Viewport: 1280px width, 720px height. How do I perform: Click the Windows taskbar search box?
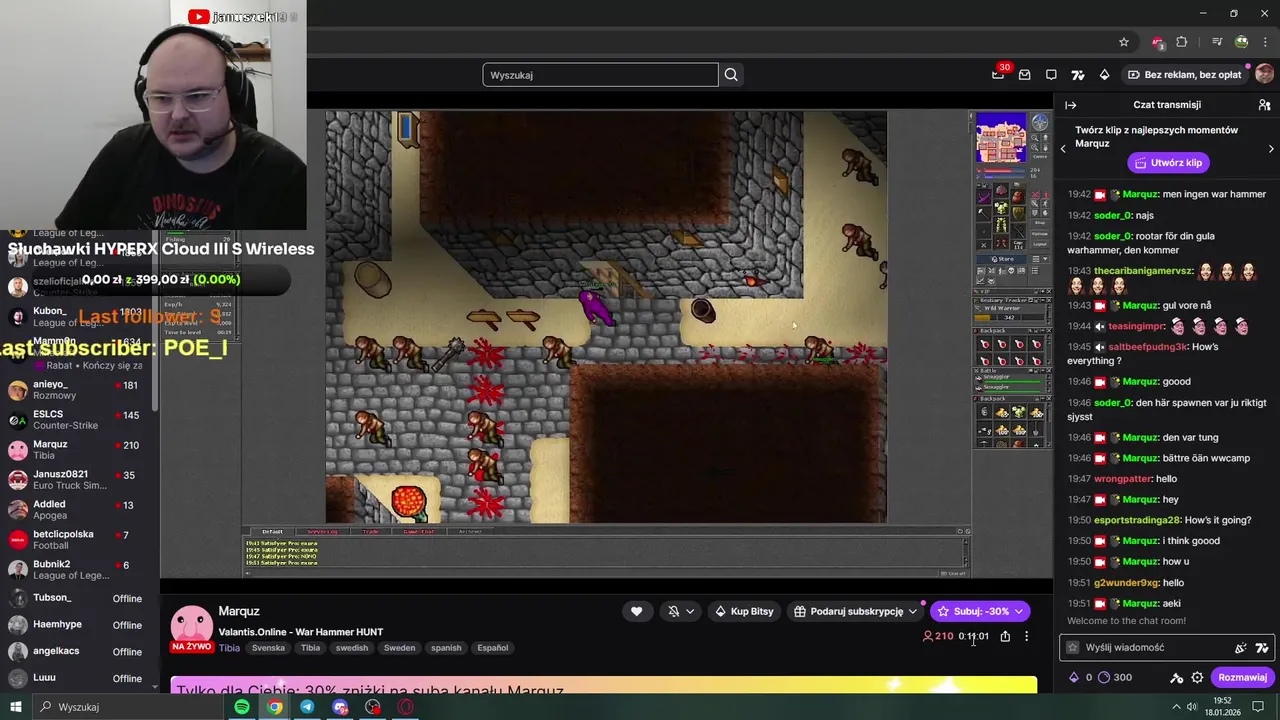[128, 707]
